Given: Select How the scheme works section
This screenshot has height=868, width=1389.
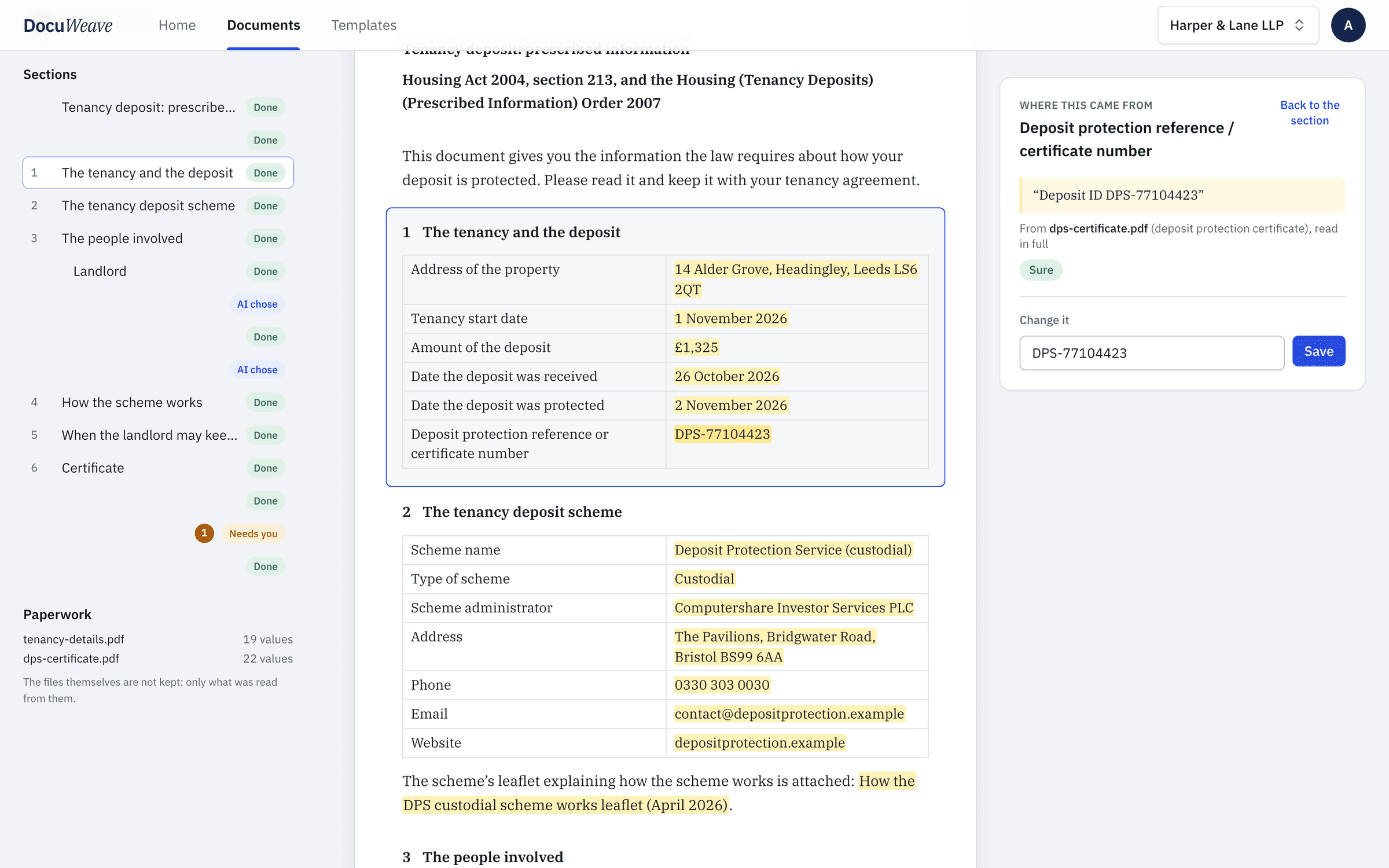Looking at the screenshot, I should [x=158, y=402].
